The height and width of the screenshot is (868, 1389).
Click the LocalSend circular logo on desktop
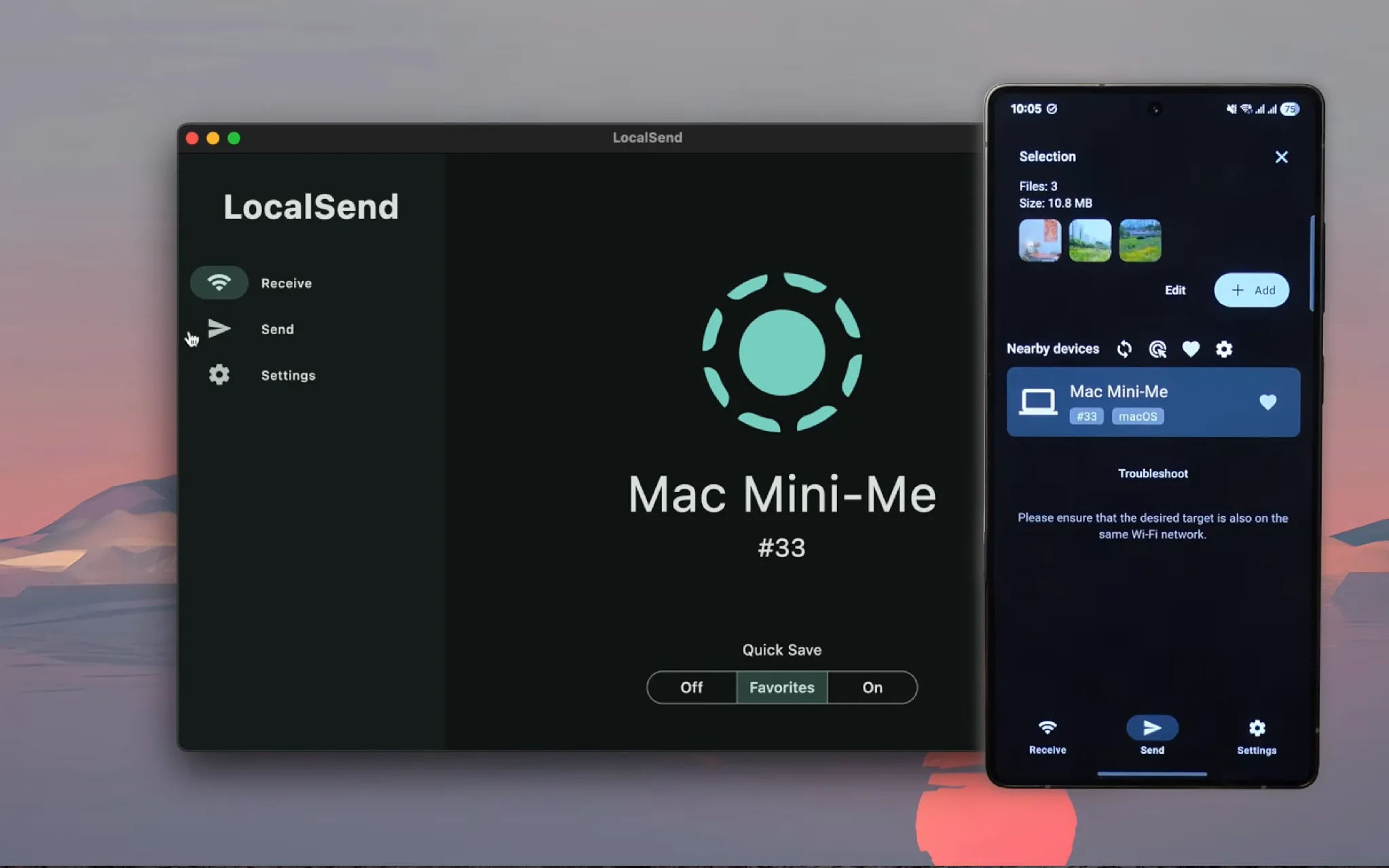pyautogui.click(x=781, y=352)
